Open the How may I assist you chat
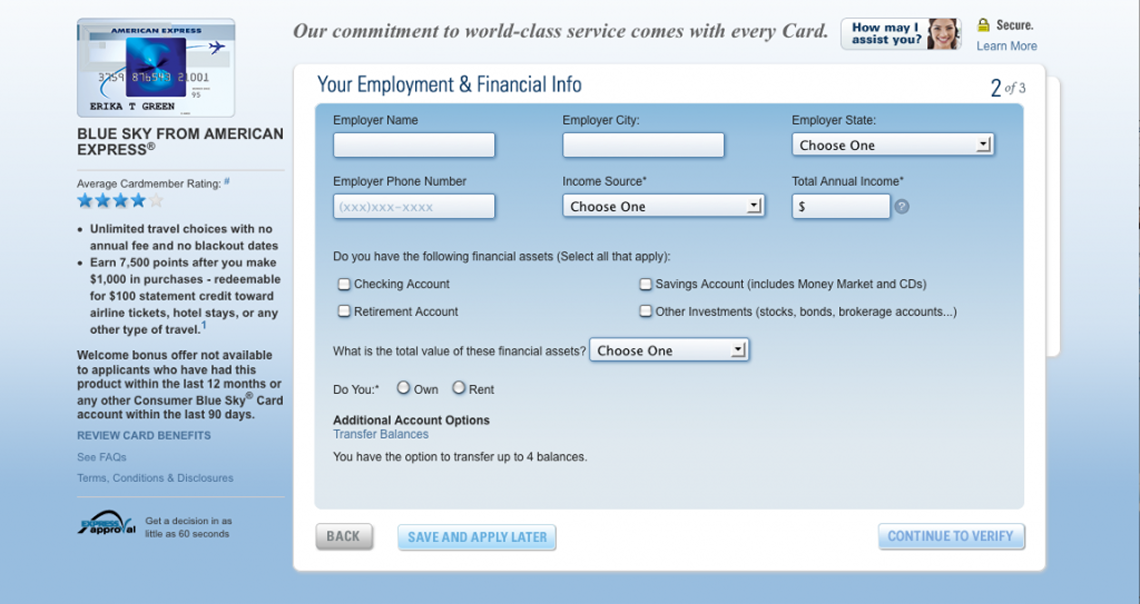Image resolution: width=1140 pixels, height=604 pixels. pyautogui.click(x=901, y=33)
